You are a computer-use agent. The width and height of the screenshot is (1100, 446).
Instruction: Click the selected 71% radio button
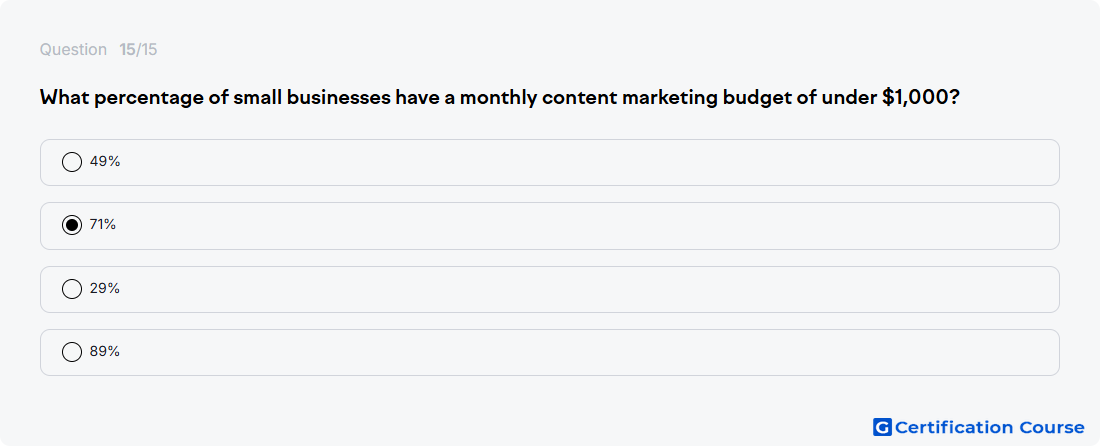(x=72, y=225)
